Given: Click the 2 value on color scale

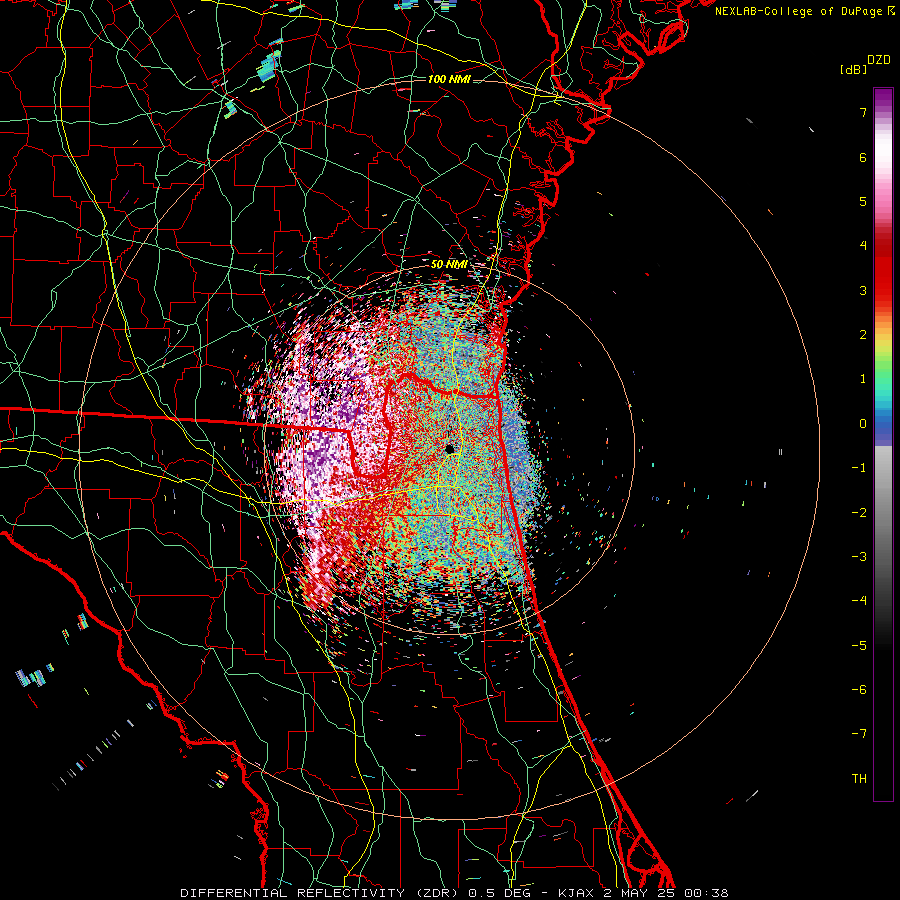Looking at the screenshot, I should pyautogui.click(x=863, y=335).
